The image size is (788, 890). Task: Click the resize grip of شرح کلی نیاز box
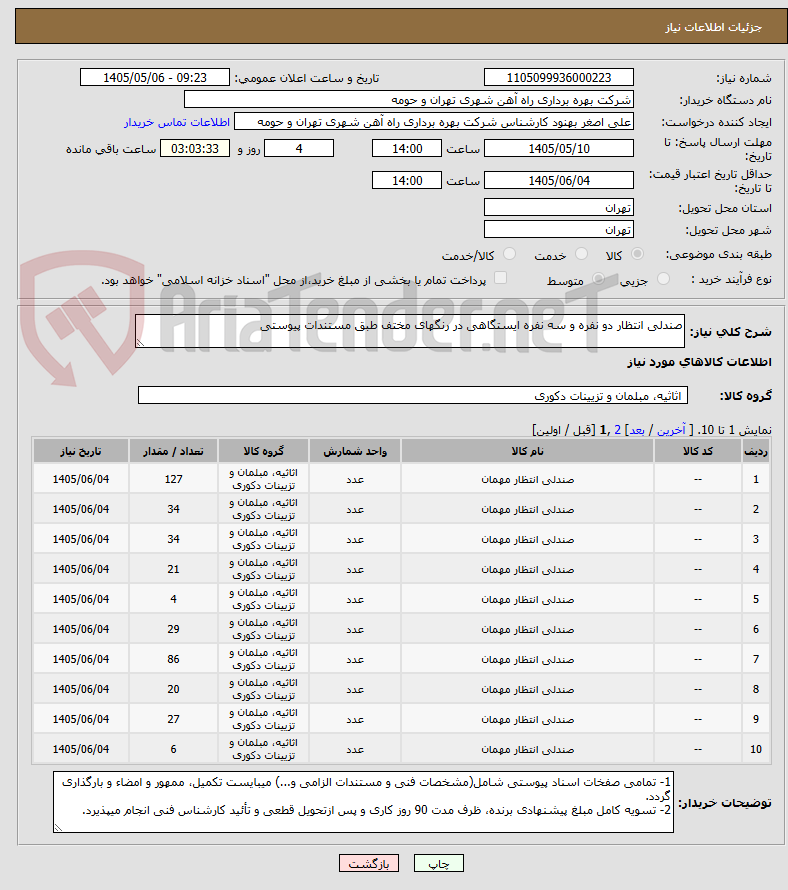click(x=140, y=342)
